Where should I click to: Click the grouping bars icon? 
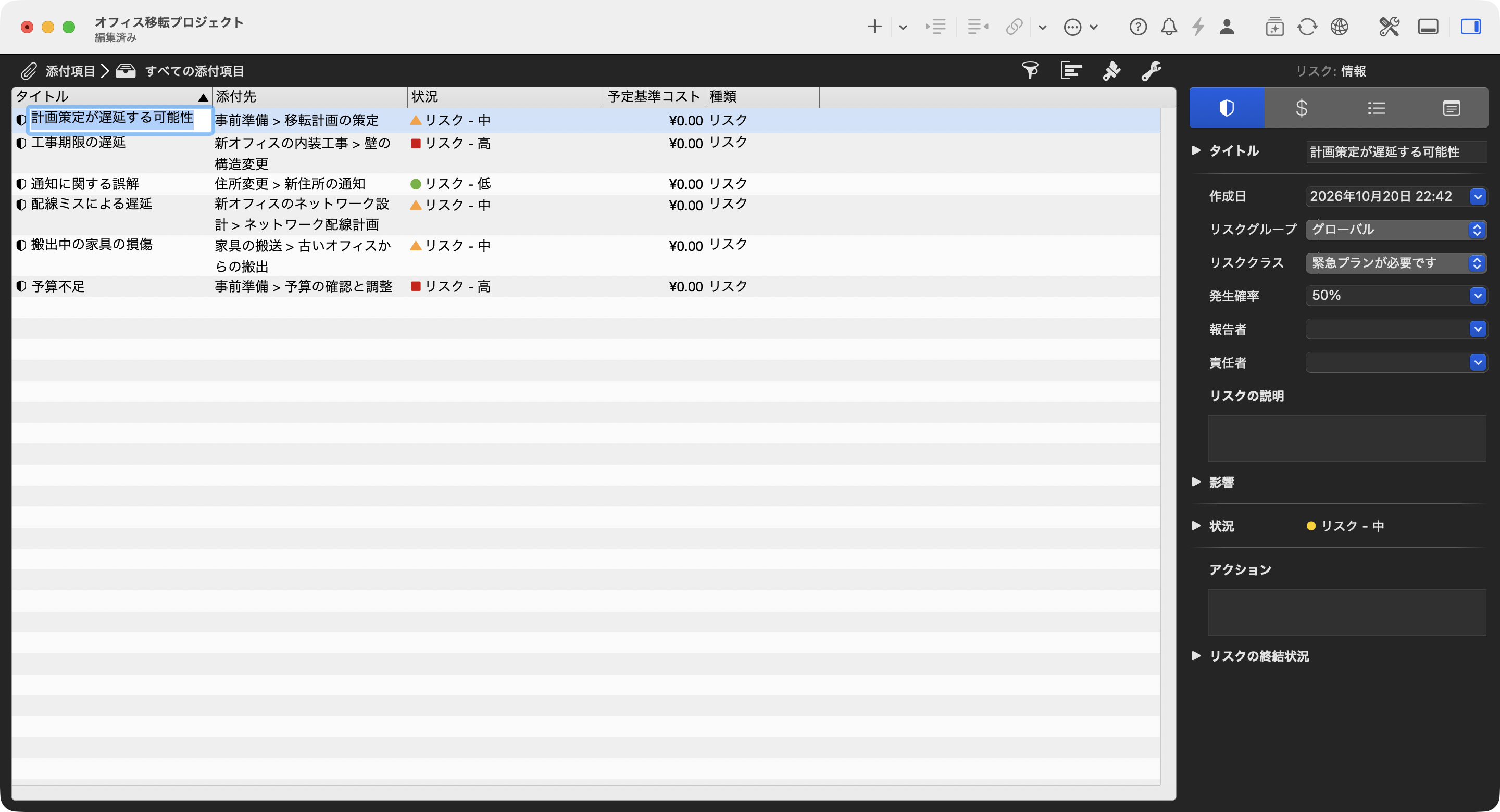(x=1071, y=70)
